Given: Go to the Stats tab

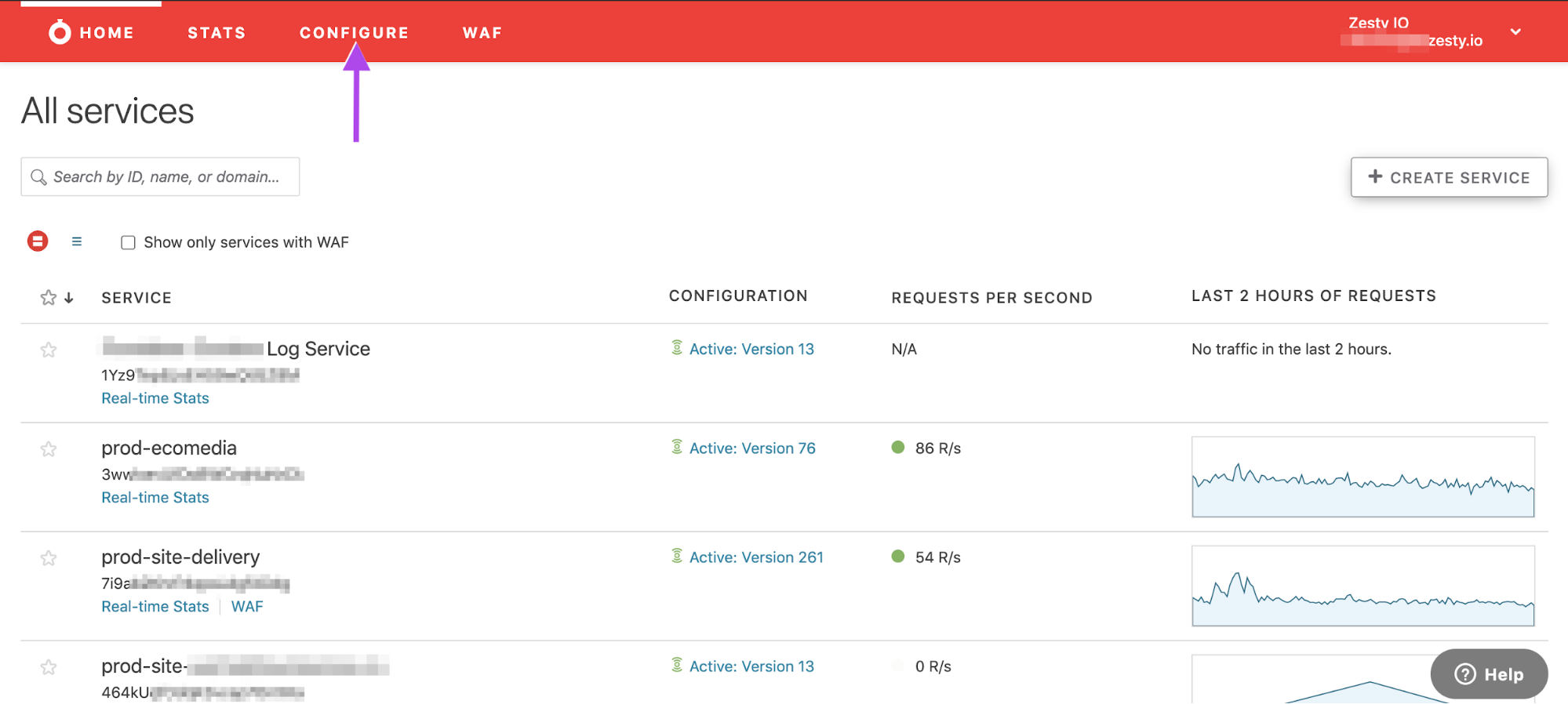Looking at the screenshot, I should point(216,33).
